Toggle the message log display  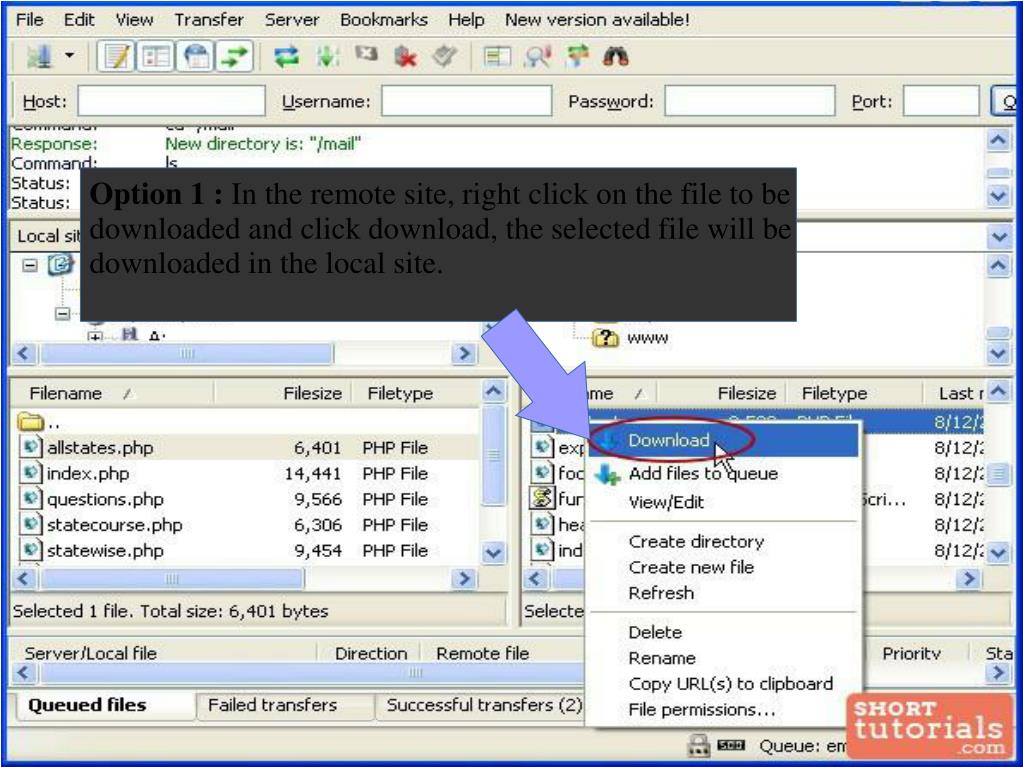click(x=116, y=57)
